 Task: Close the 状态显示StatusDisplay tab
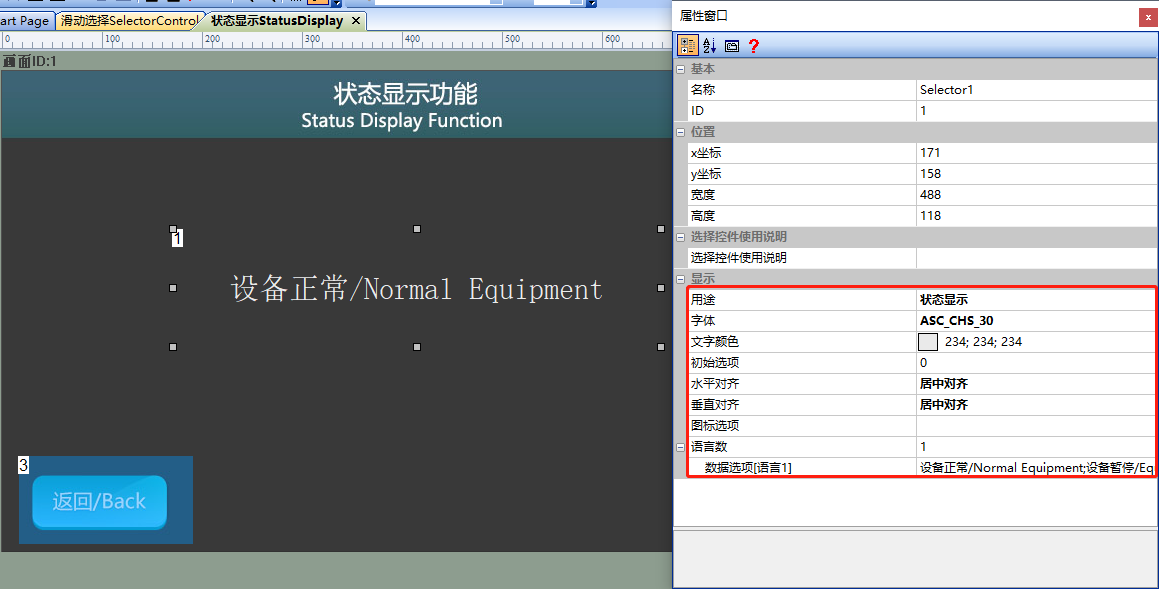click(x=356, y=21)
